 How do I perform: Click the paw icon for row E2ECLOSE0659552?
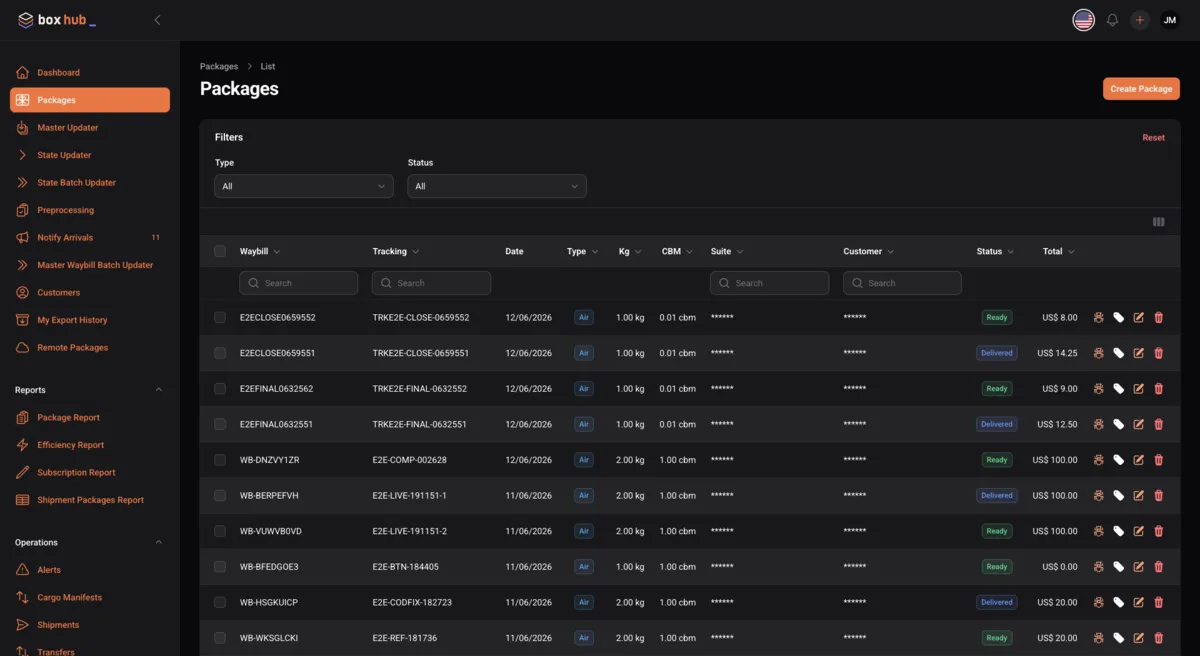[1098, 318]
